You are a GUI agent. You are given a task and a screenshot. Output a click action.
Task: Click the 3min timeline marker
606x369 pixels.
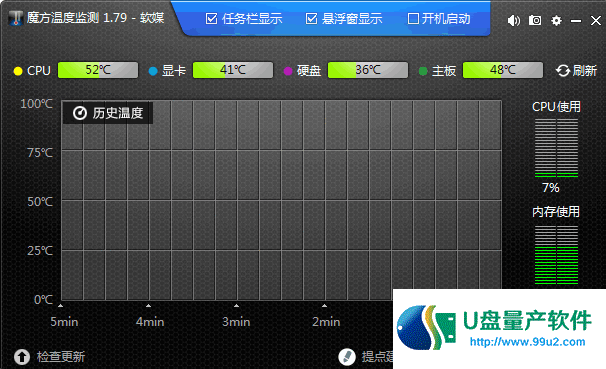click(x=236, y=321)
